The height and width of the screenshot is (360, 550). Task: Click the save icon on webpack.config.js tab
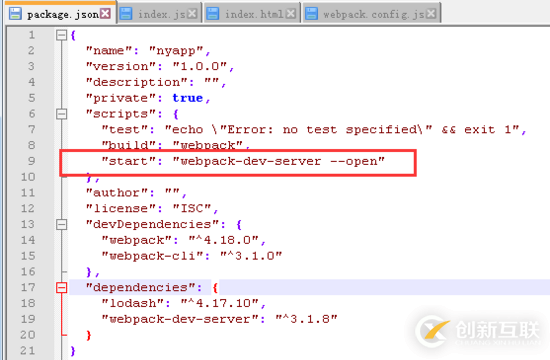(x=311, y=14)
